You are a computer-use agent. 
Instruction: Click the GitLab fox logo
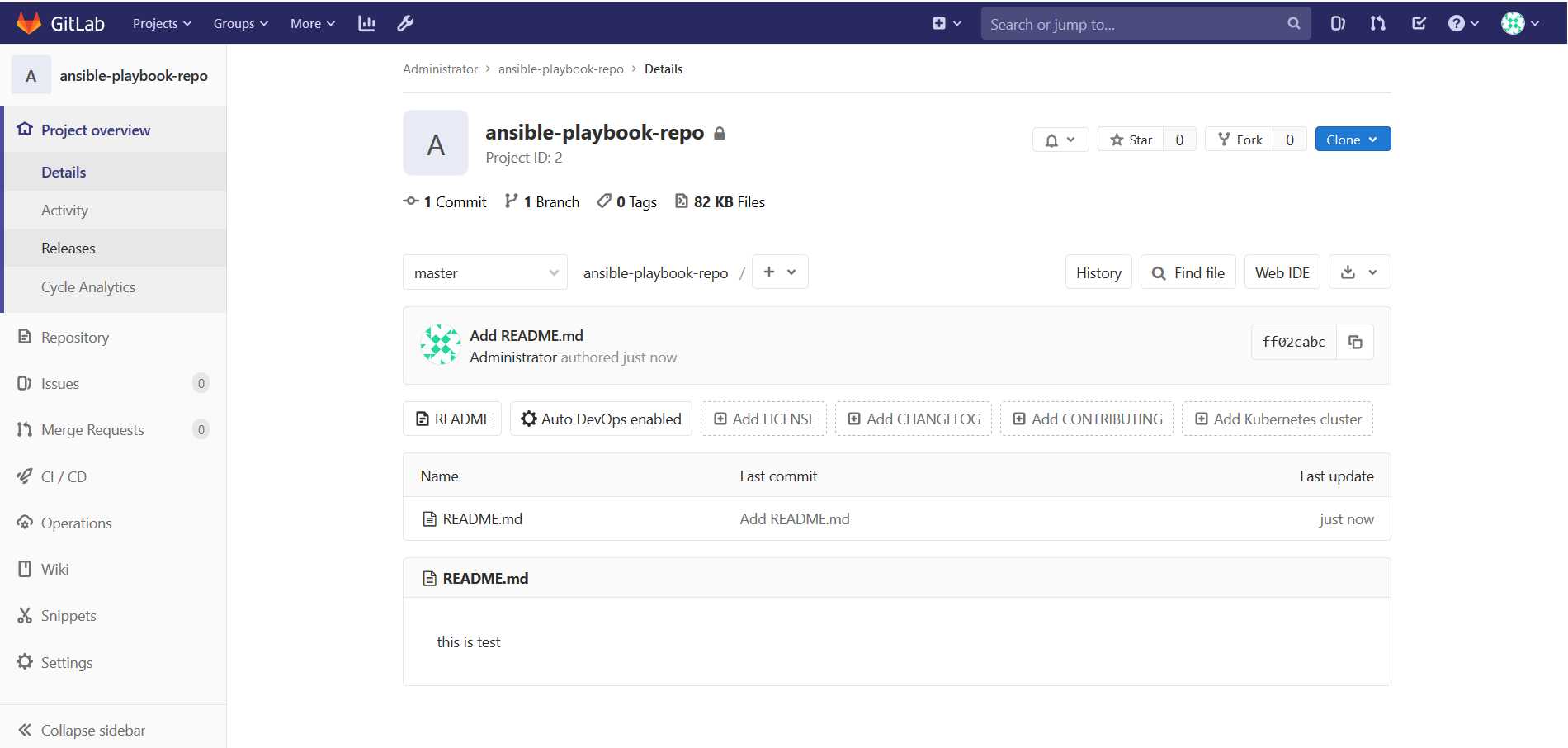tap(29, 23)
